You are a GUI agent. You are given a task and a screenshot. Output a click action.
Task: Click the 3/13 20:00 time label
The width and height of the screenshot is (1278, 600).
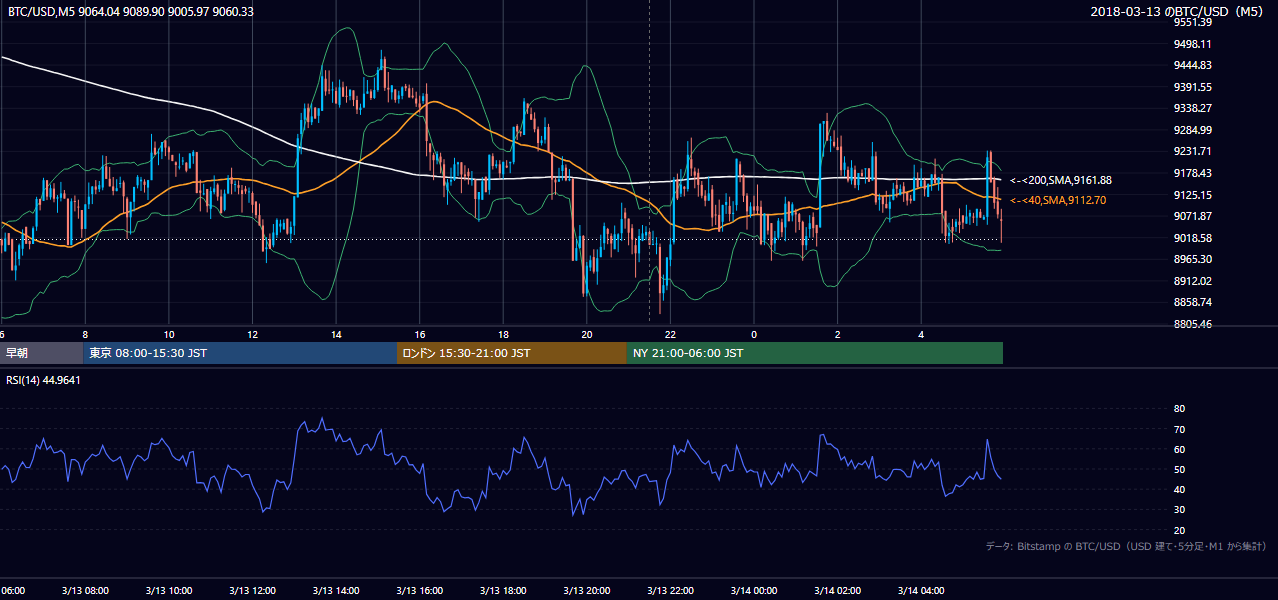click(586, 591)
